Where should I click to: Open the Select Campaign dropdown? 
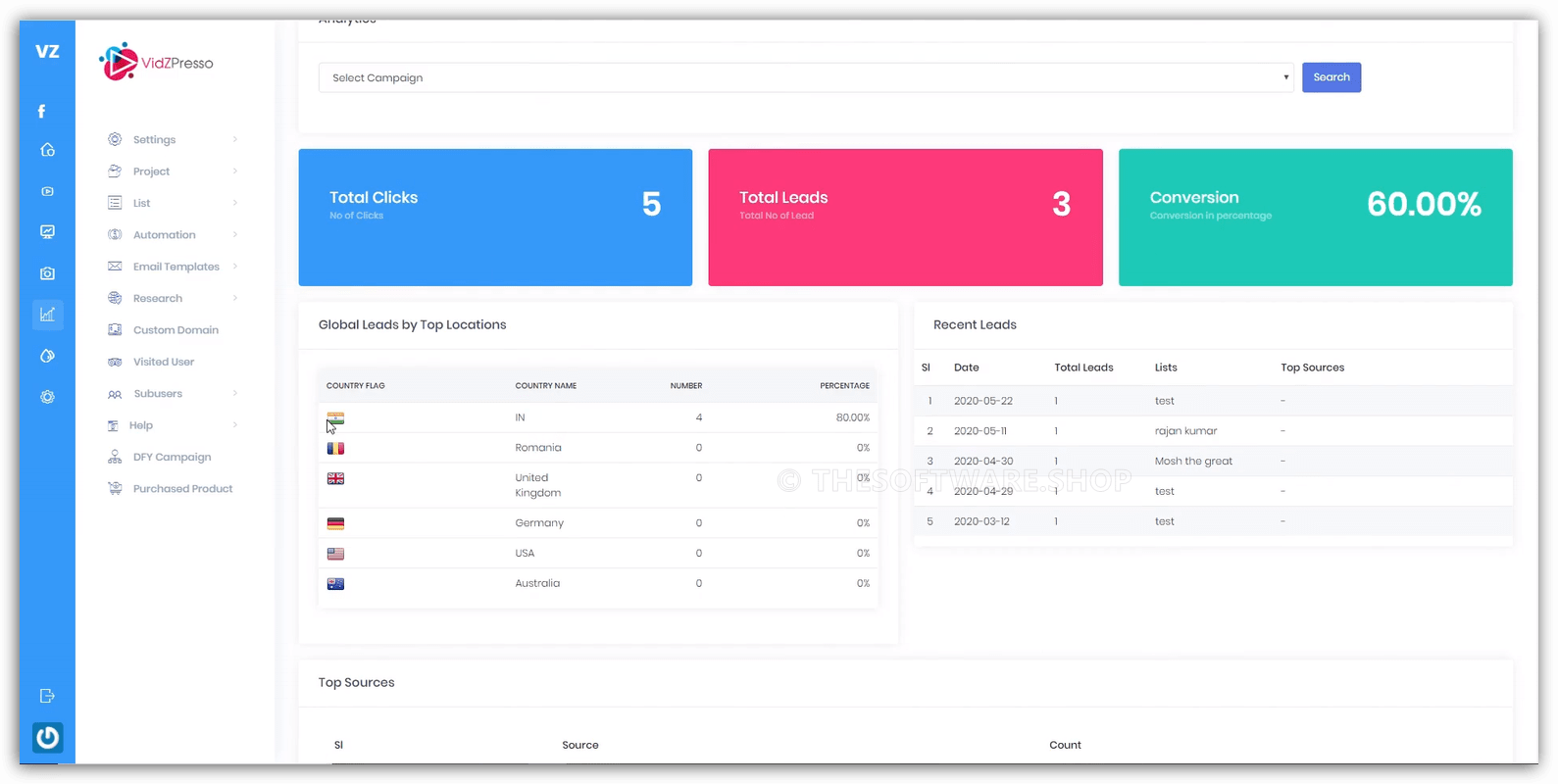[806, 77]
